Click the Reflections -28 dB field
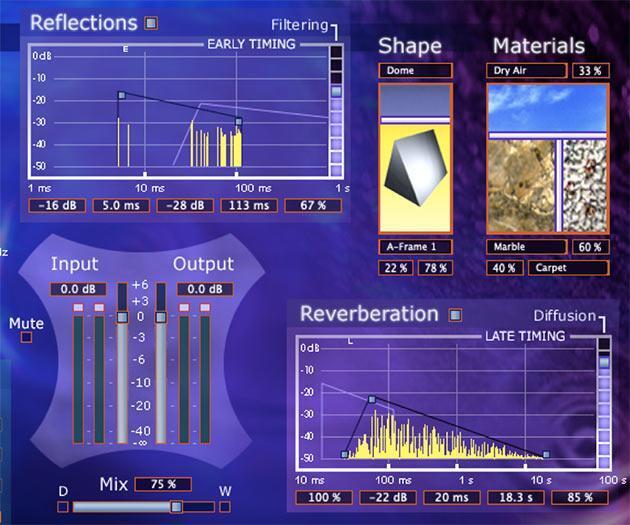Screen dimensions: 630x525 (x=185, y=206)
